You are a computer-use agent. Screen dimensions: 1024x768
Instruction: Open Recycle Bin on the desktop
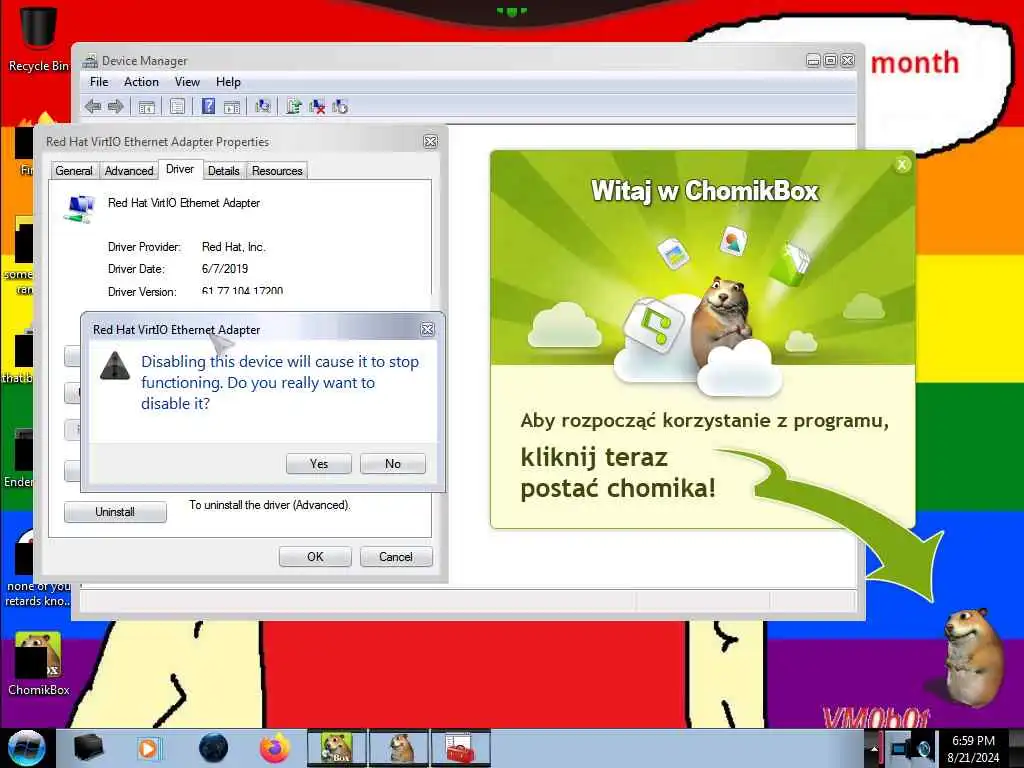39,38
